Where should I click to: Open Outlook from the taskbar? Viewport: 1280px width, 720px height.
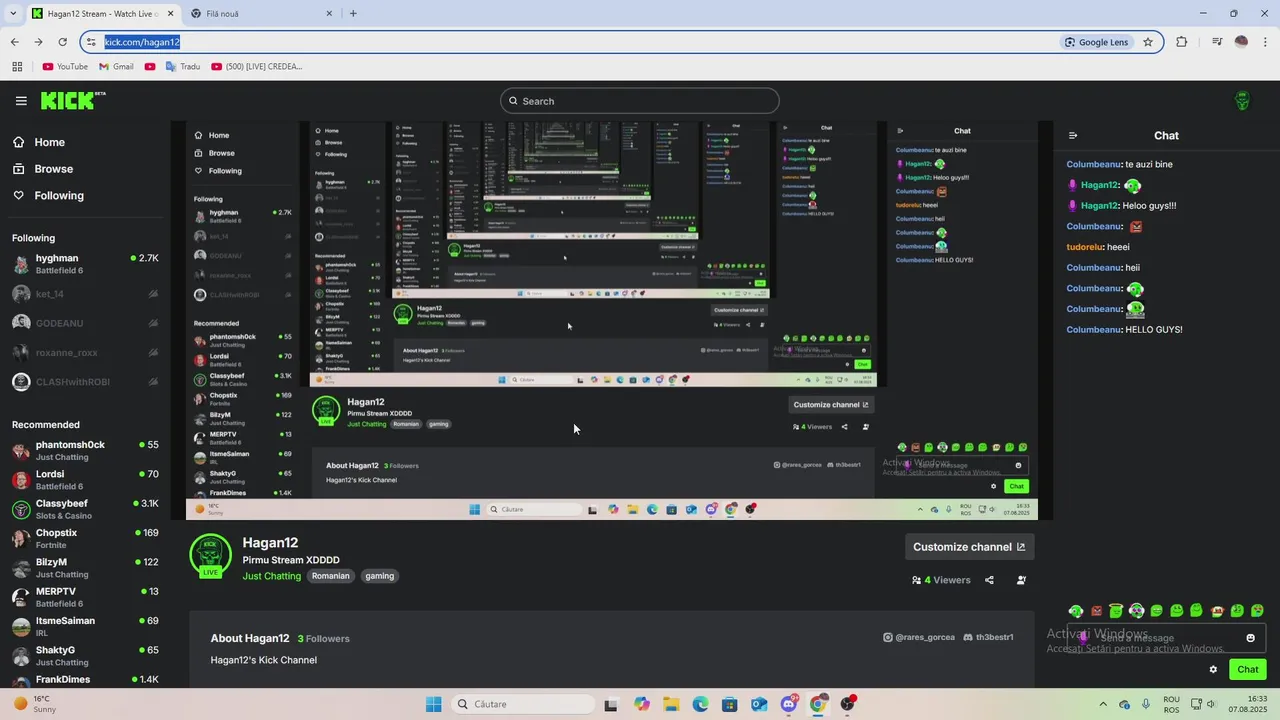pyautogui.click(x=759, y=704)
